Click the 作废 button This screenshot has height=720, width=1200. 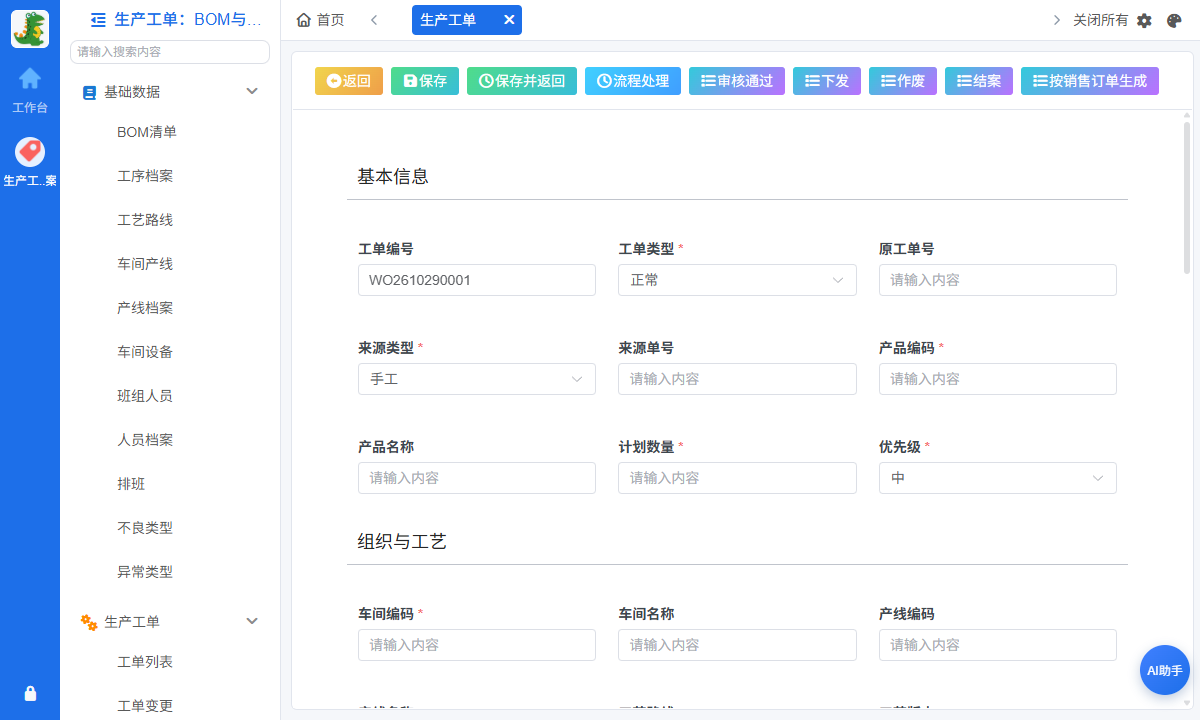(903, 81)
